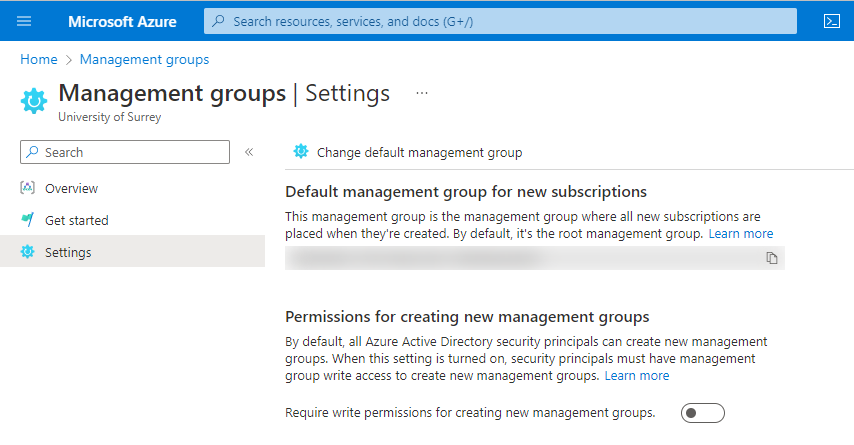Viewport: 854px width, 445px height.
Task: Open the ellipsis more options menu
Action: click(422, 93)
